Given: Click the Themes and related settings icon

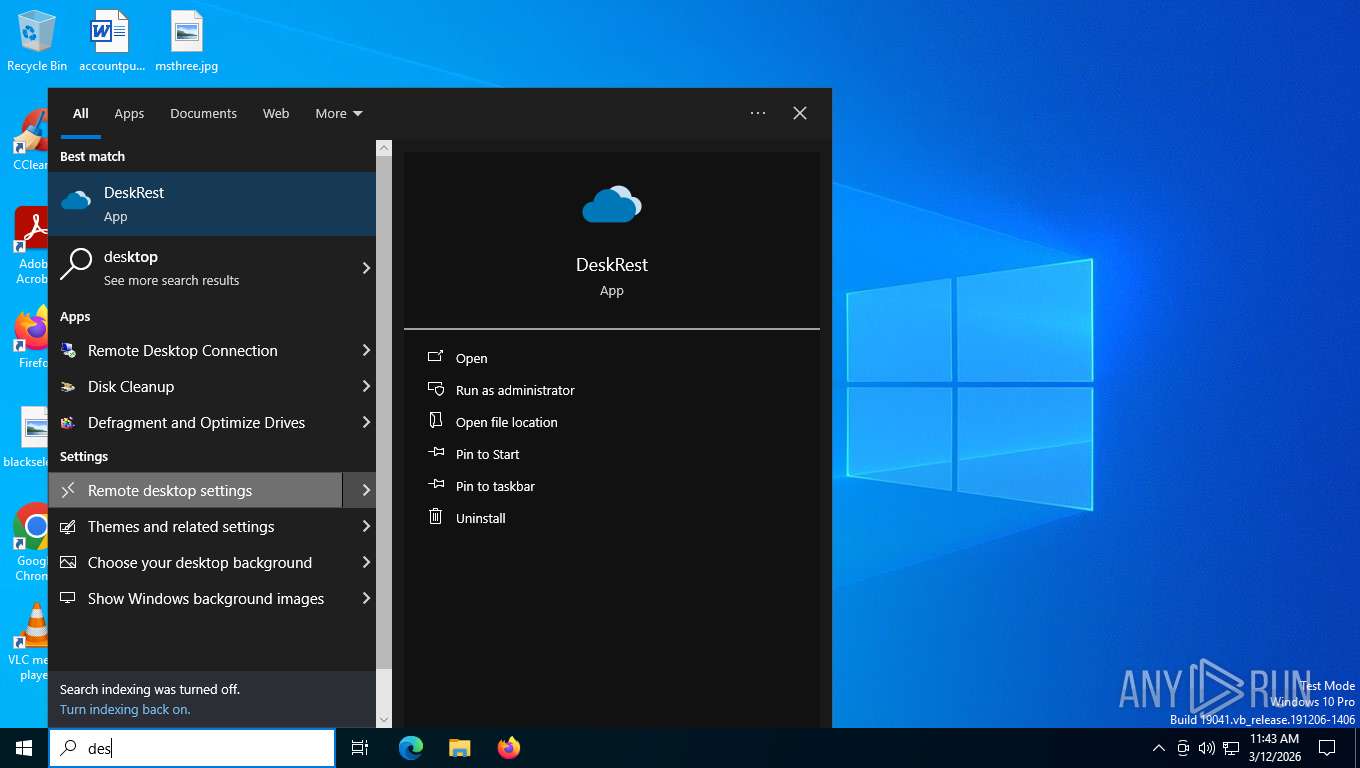Looking at the screenshot, I should (x=68, y=527).
